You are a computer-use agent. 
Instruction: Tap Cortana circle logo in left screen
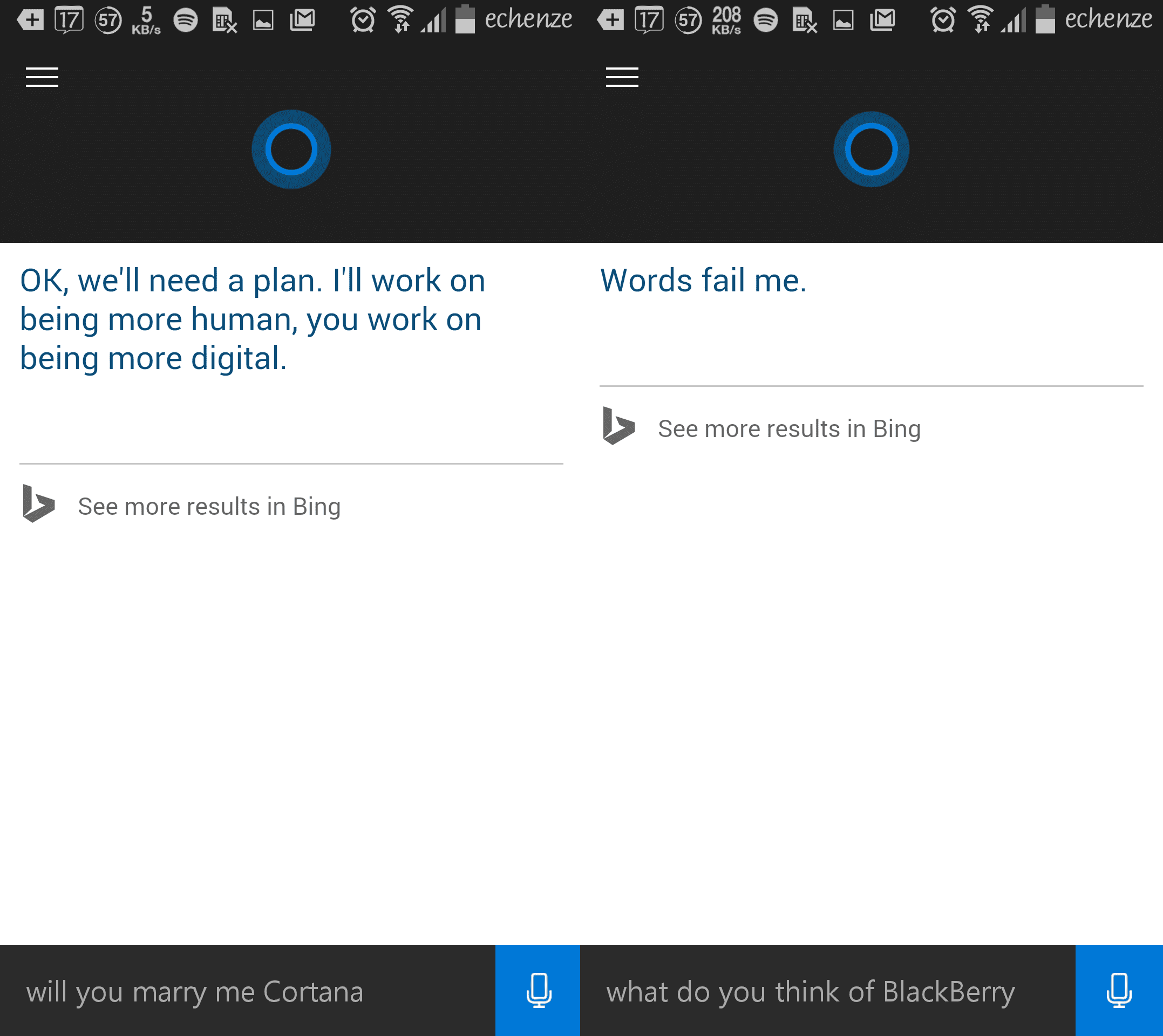pyautogui.click(x=291, y=149)
